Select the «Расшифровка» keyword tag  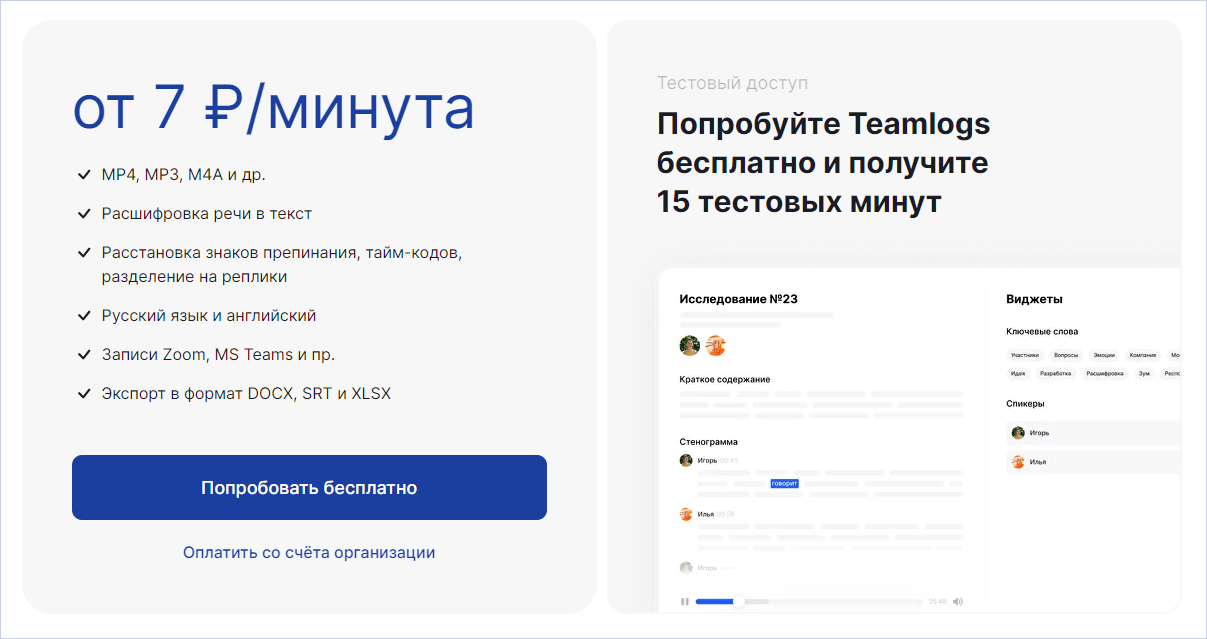(1105, 374)
